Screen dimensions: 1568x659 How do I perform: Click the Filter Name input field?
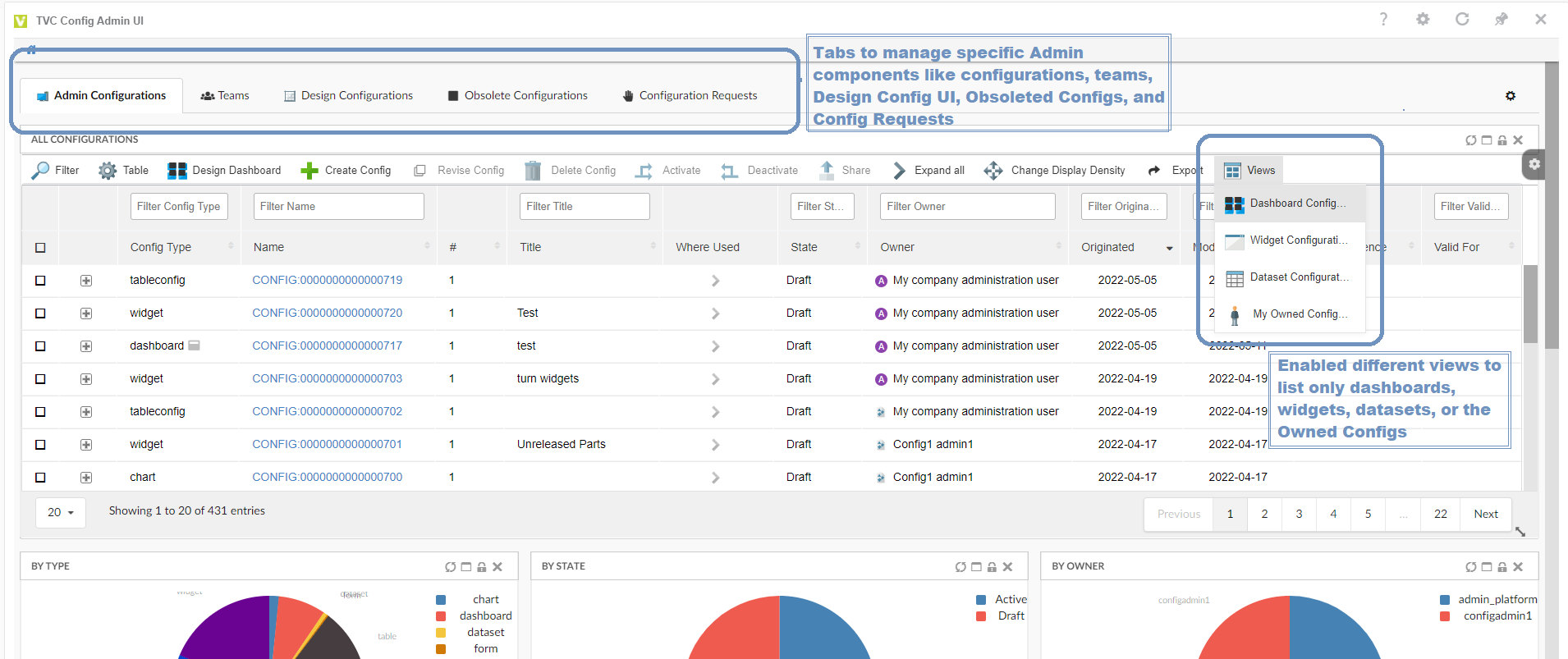338,207
